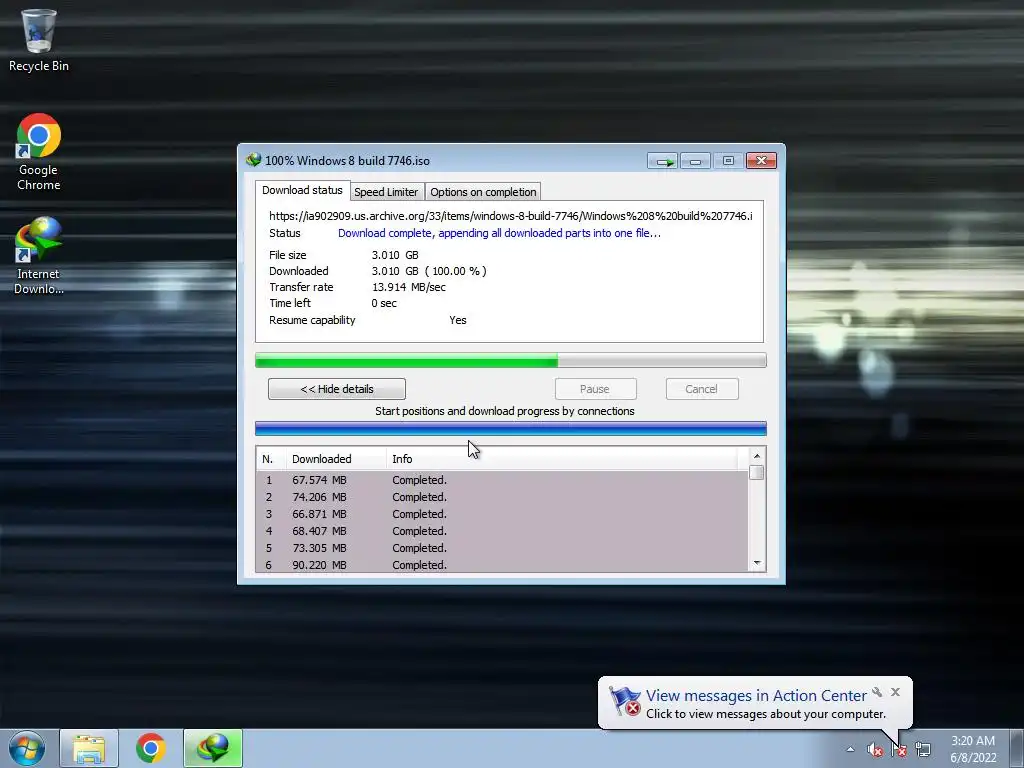1024x768 pixels.
Task: Select connection row 67.574 MB
Action: [x=502, y=480]
